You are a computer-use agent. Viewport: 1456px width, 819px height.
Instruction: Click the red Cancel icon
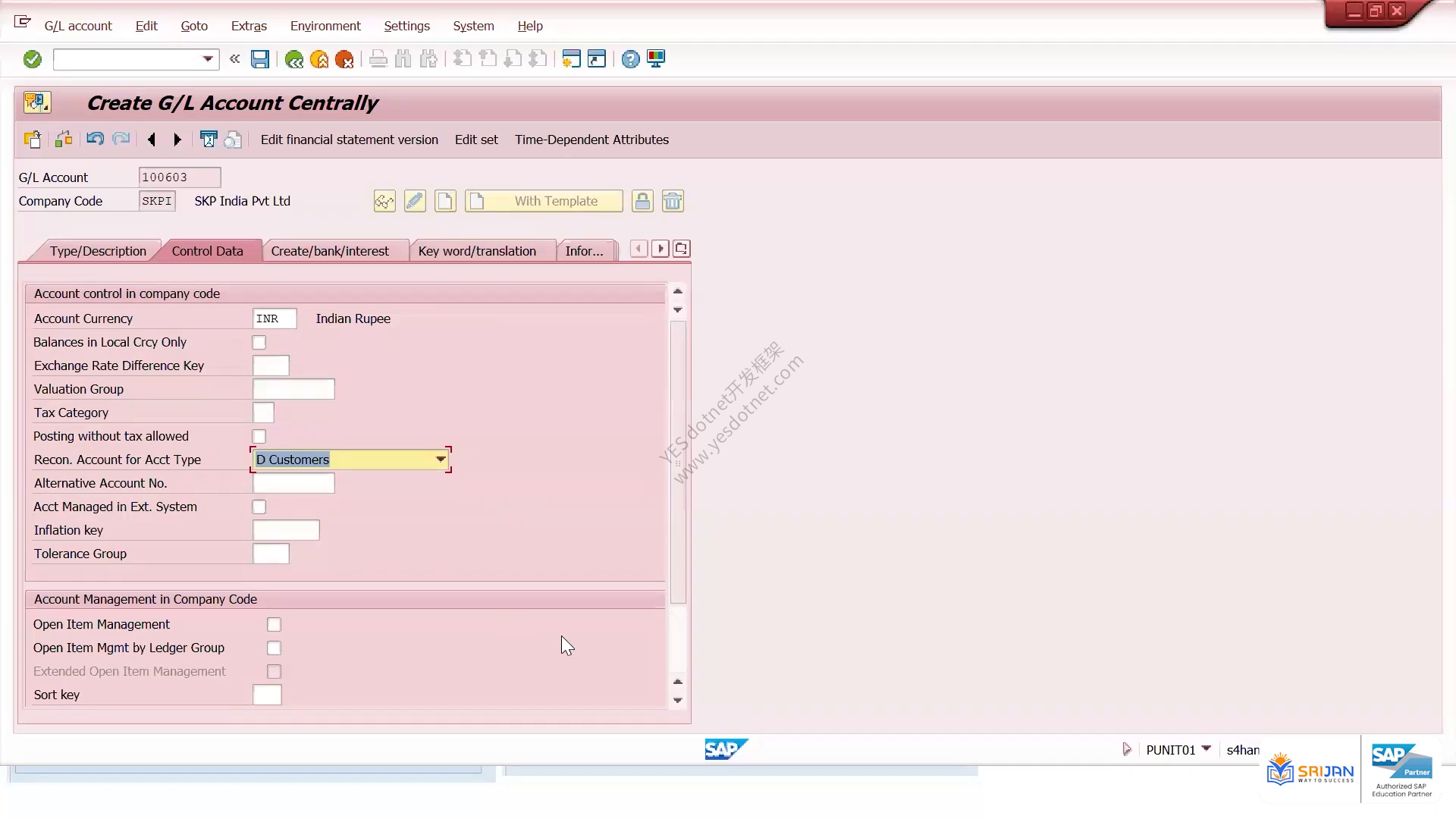tap(344, 59)
